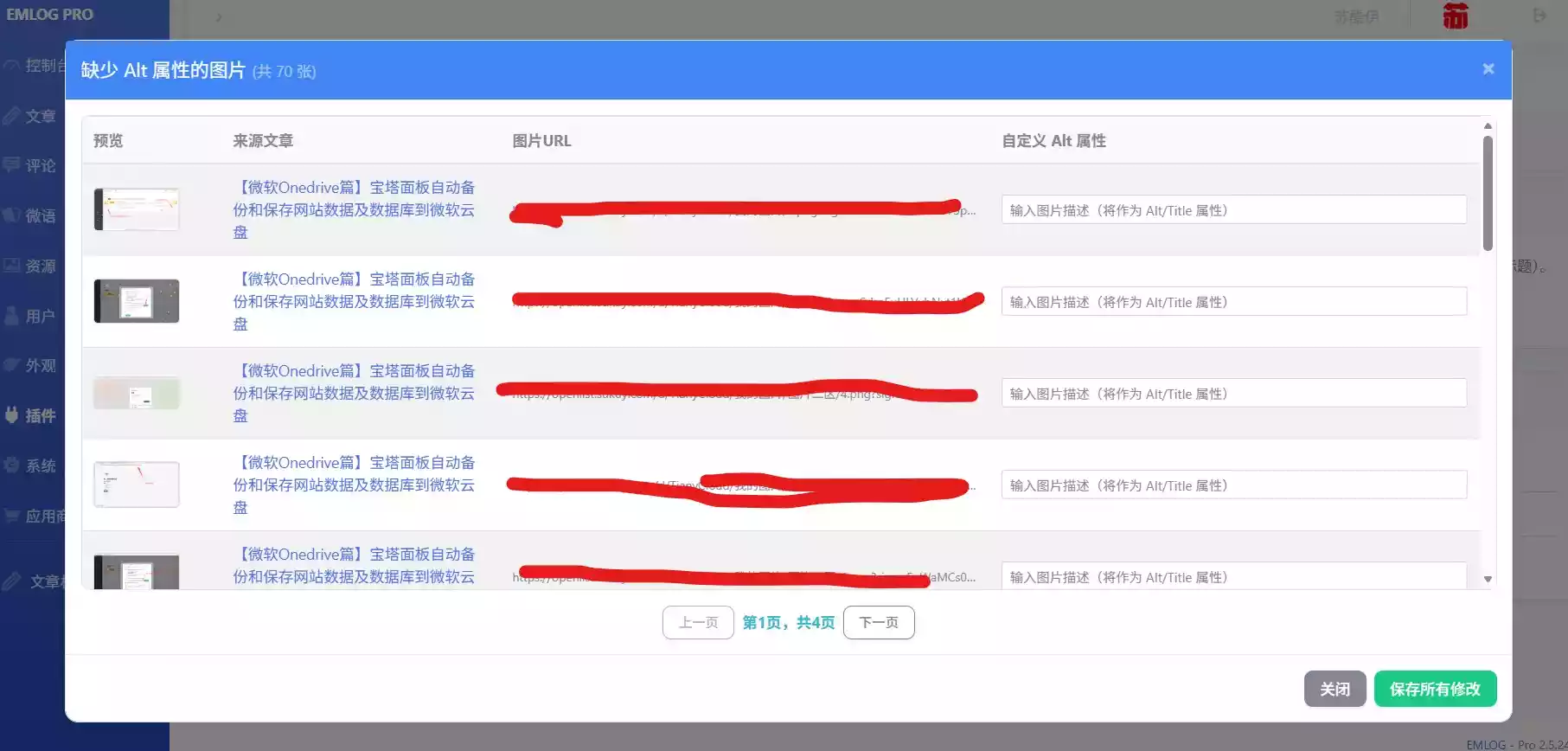Click the user icon in sidebar
This screenshot has height=751, width=1568.
11,315
